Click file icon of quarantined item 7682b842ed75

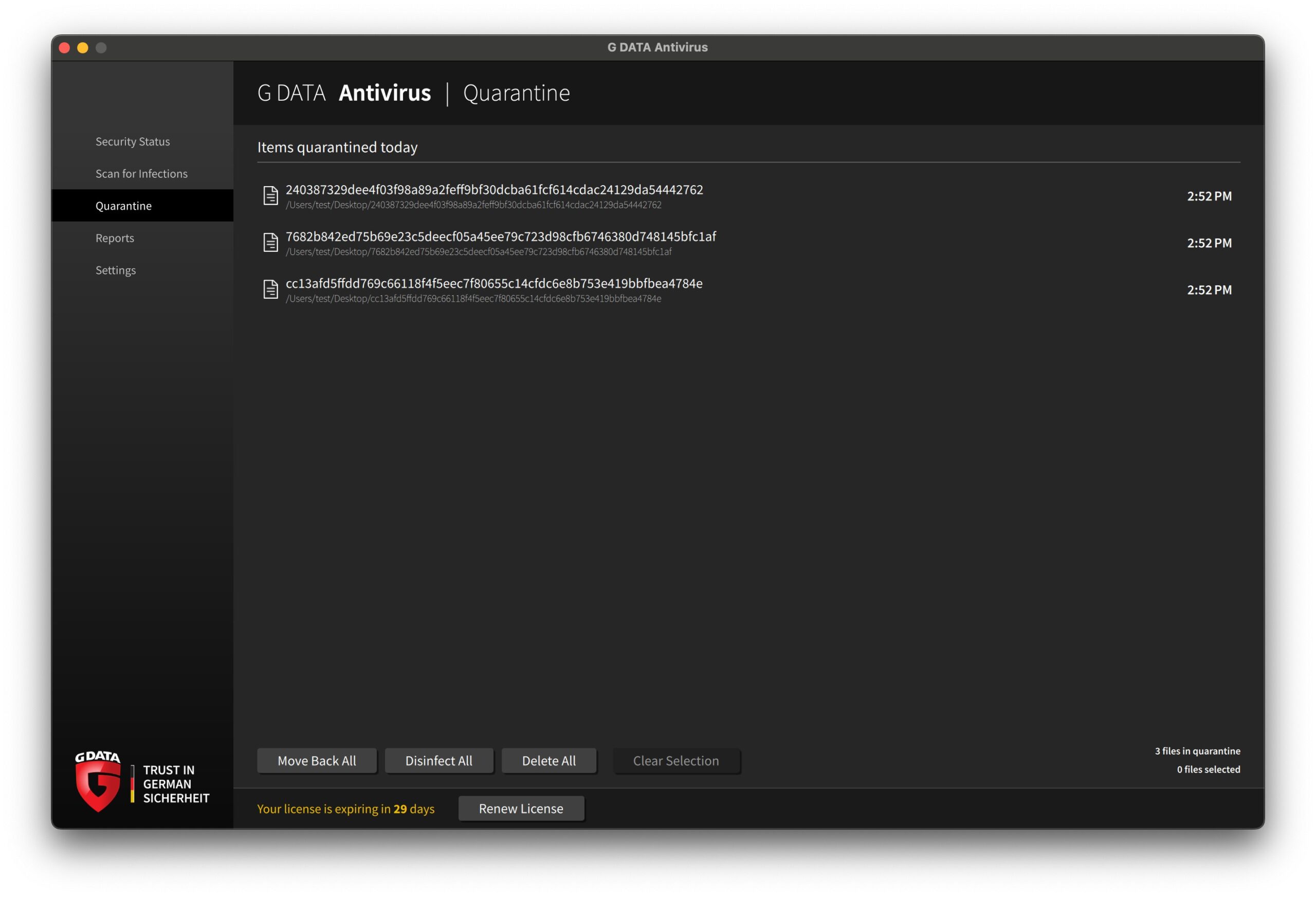271,243
